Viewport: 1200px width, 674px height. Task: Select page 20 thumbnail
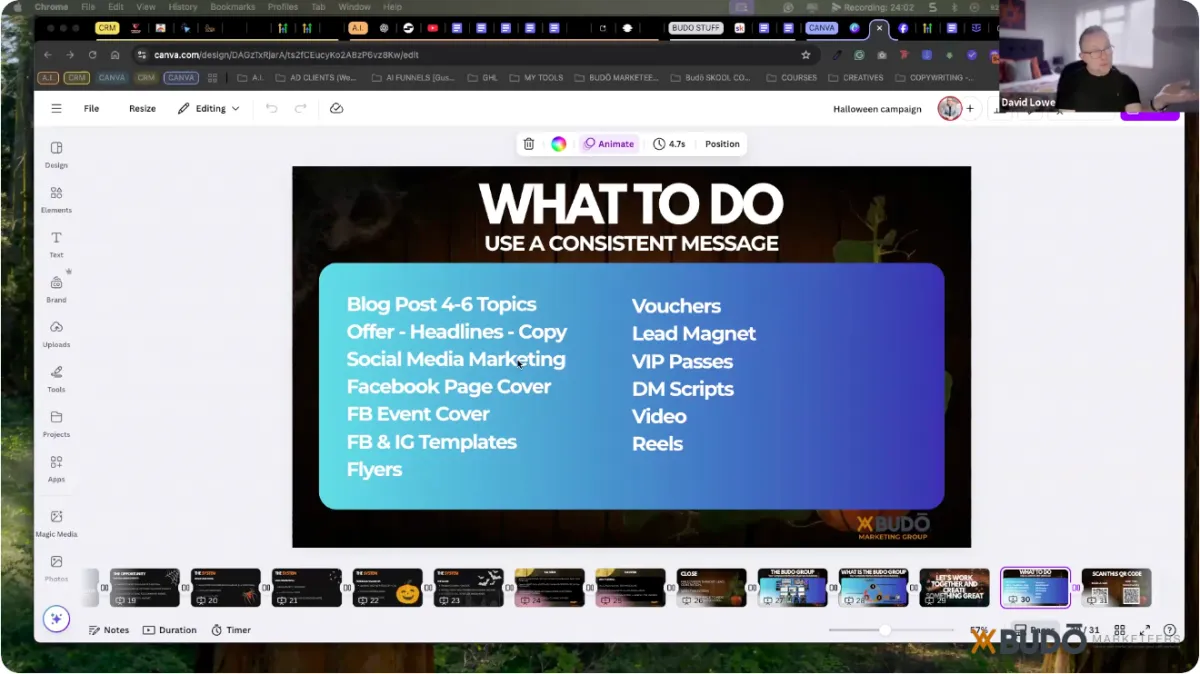click(226, 587)
